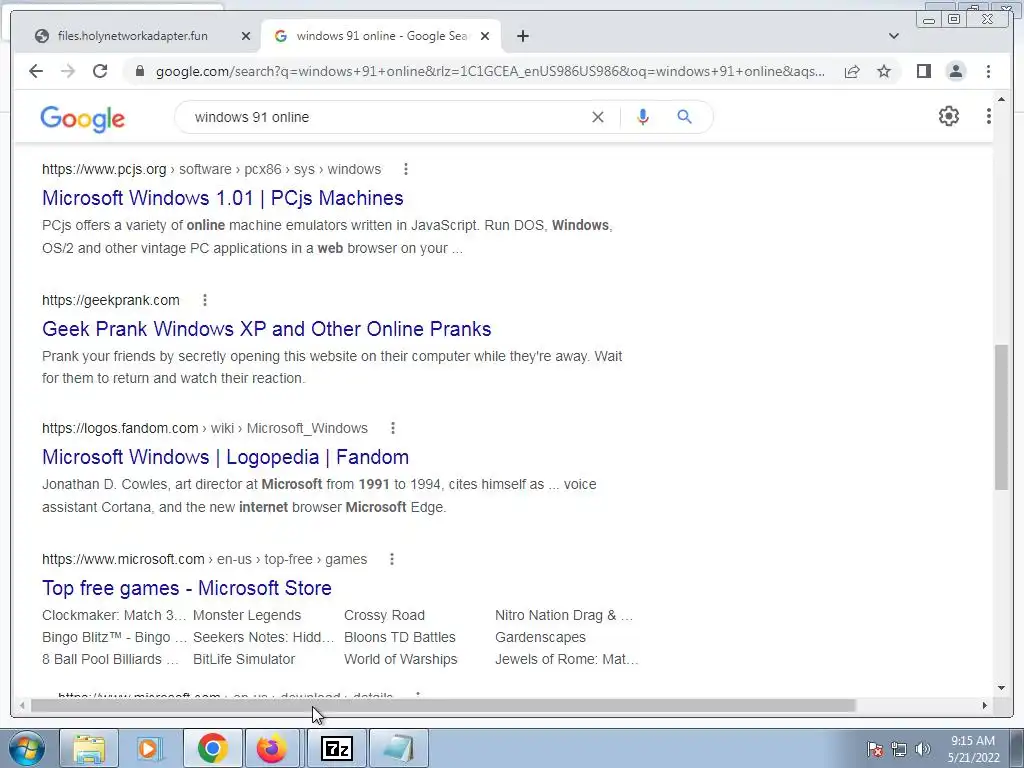The width and height of the screenshot is (1024, 768).
Task: Open Chrome's three-dot menu
Action: 988,71
